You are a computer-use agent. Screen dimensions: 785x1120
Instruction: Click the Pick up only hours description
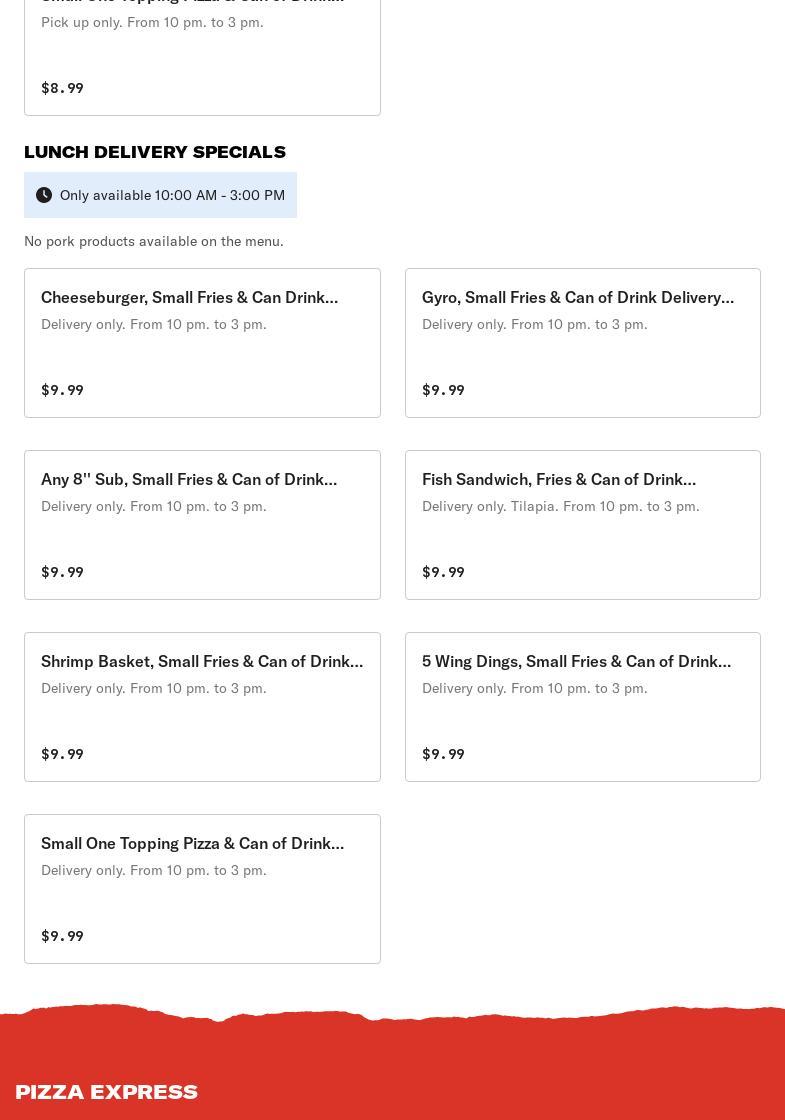coord(152,22)
